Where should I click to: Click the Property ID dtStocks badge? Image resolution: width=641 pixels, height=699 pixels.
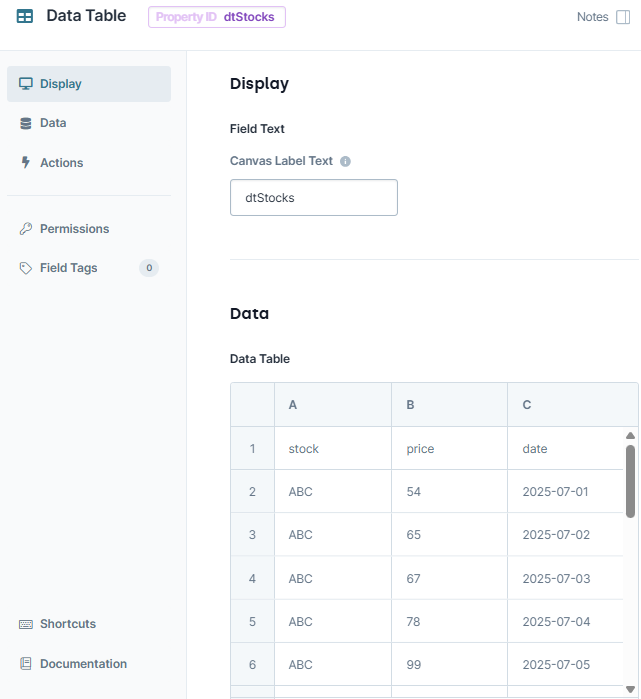tap(216, 17)
